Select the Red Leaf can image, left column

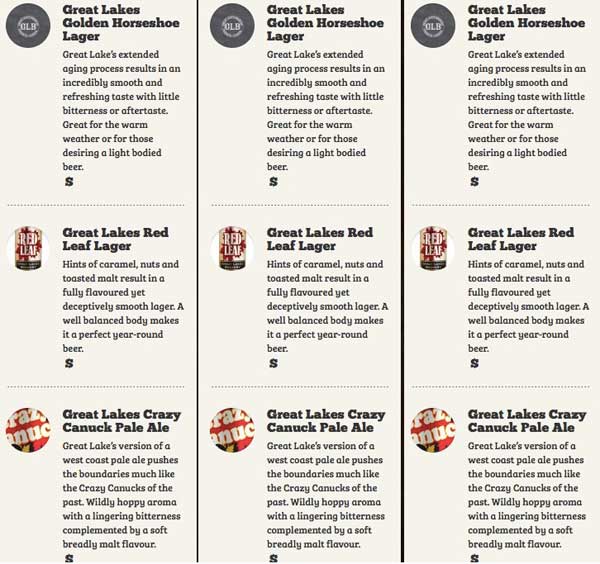[27, 248]
